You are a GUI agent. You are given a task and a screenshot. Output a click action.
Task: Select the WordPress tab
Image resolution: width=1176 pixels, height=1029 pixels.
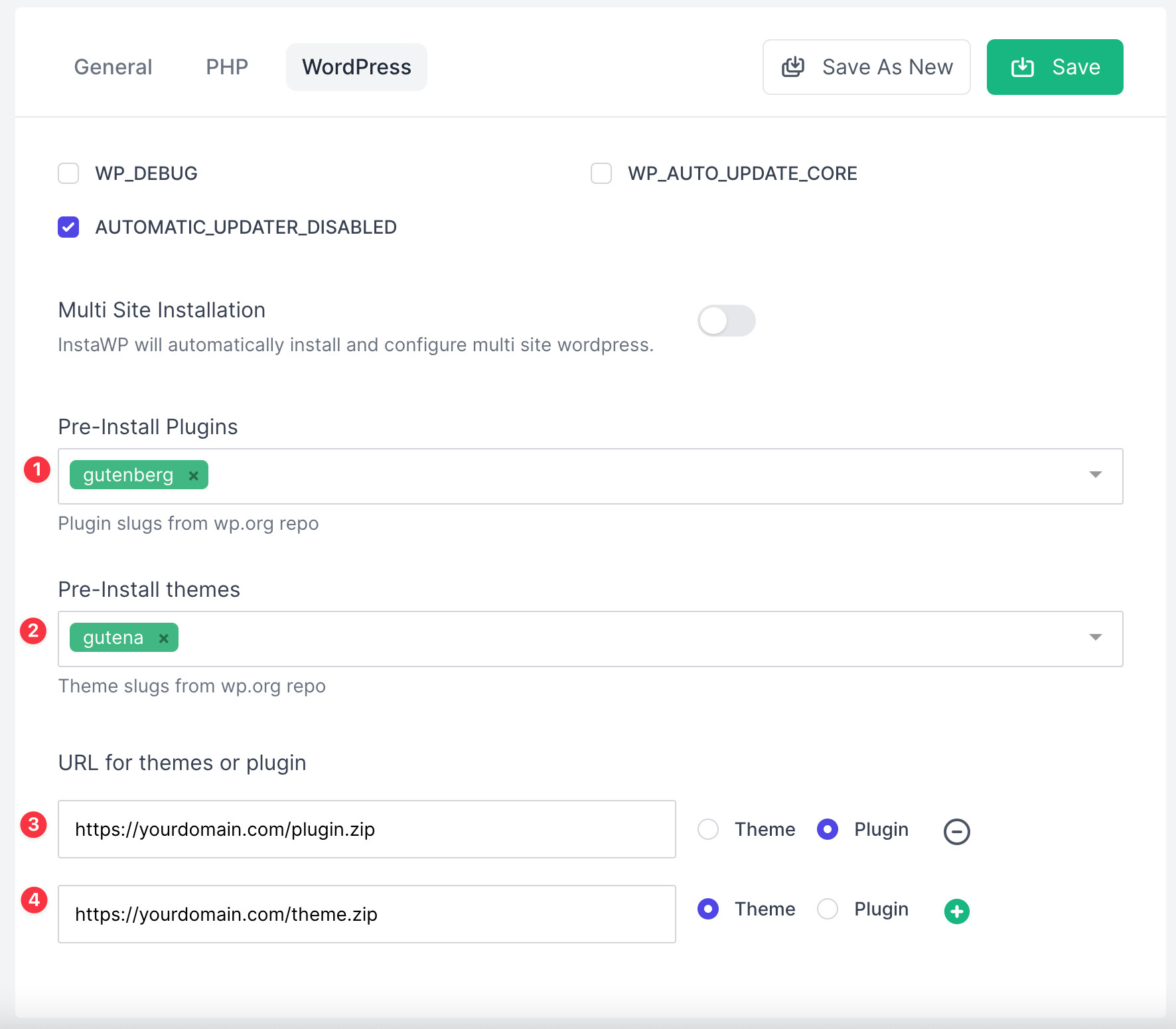coord(356,67)
